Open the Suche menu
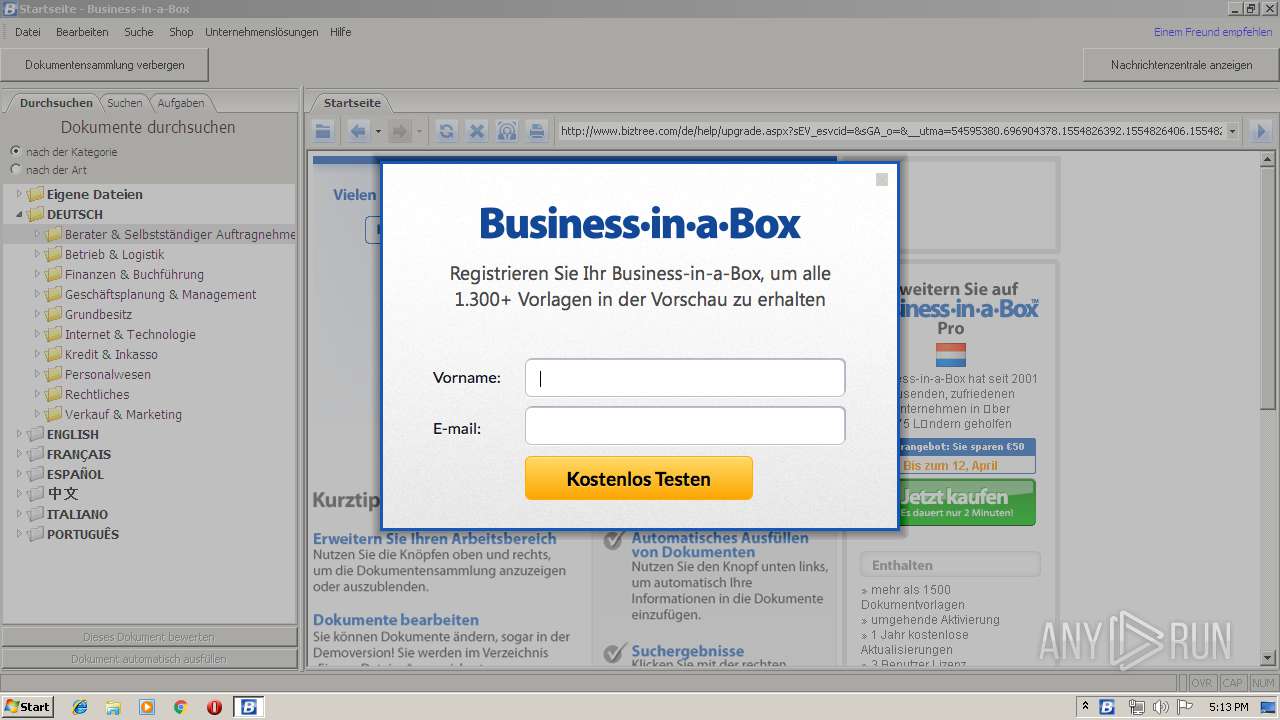Image resolution: width=1280 pixels, height=720 pixels. pyautogui.click(x=139, y=32)
